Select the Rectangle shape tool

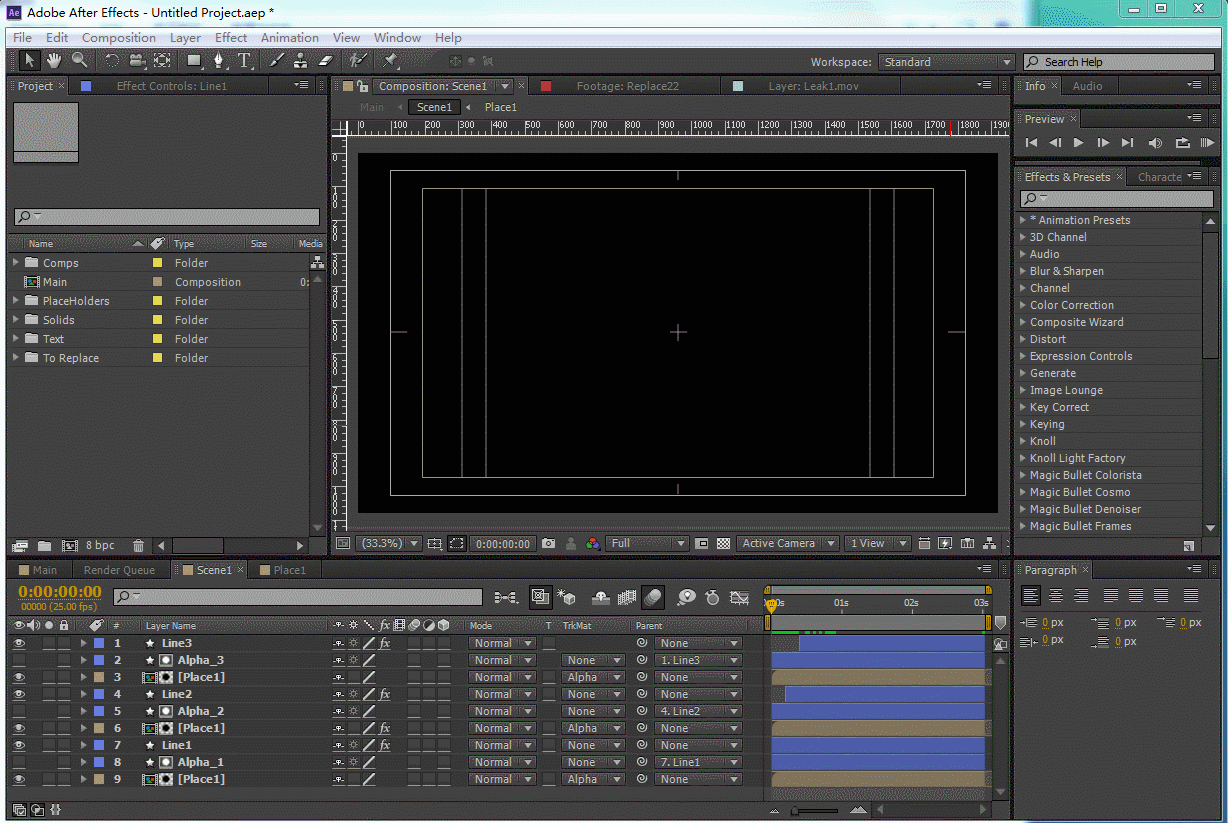195,61
